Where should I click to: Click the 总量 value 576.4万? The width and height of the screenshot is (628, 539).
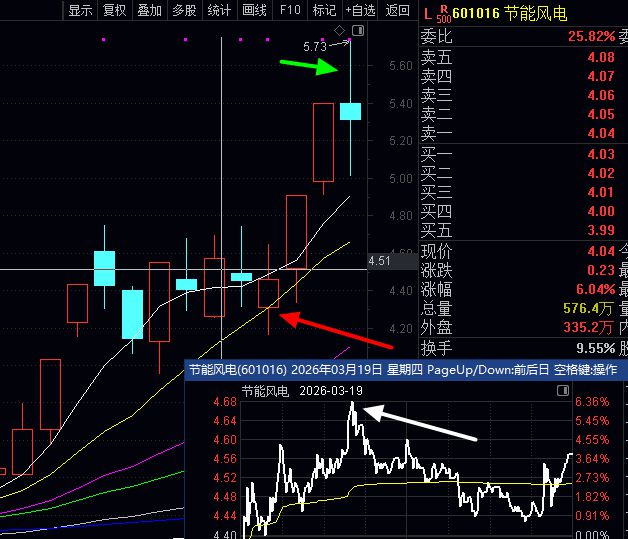pyautogui.click(x=588, y=308)
